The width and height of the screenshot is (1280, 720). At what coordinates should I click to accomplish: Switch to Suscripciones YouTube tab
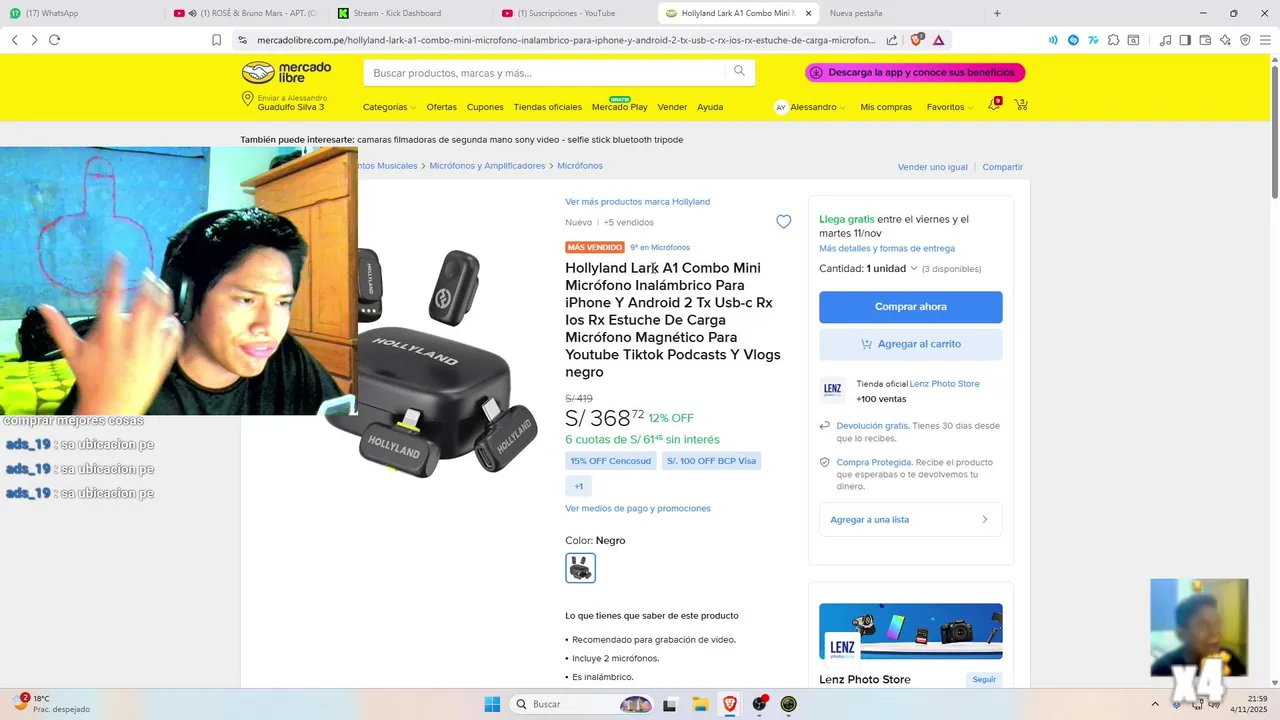tap(575, 13)
